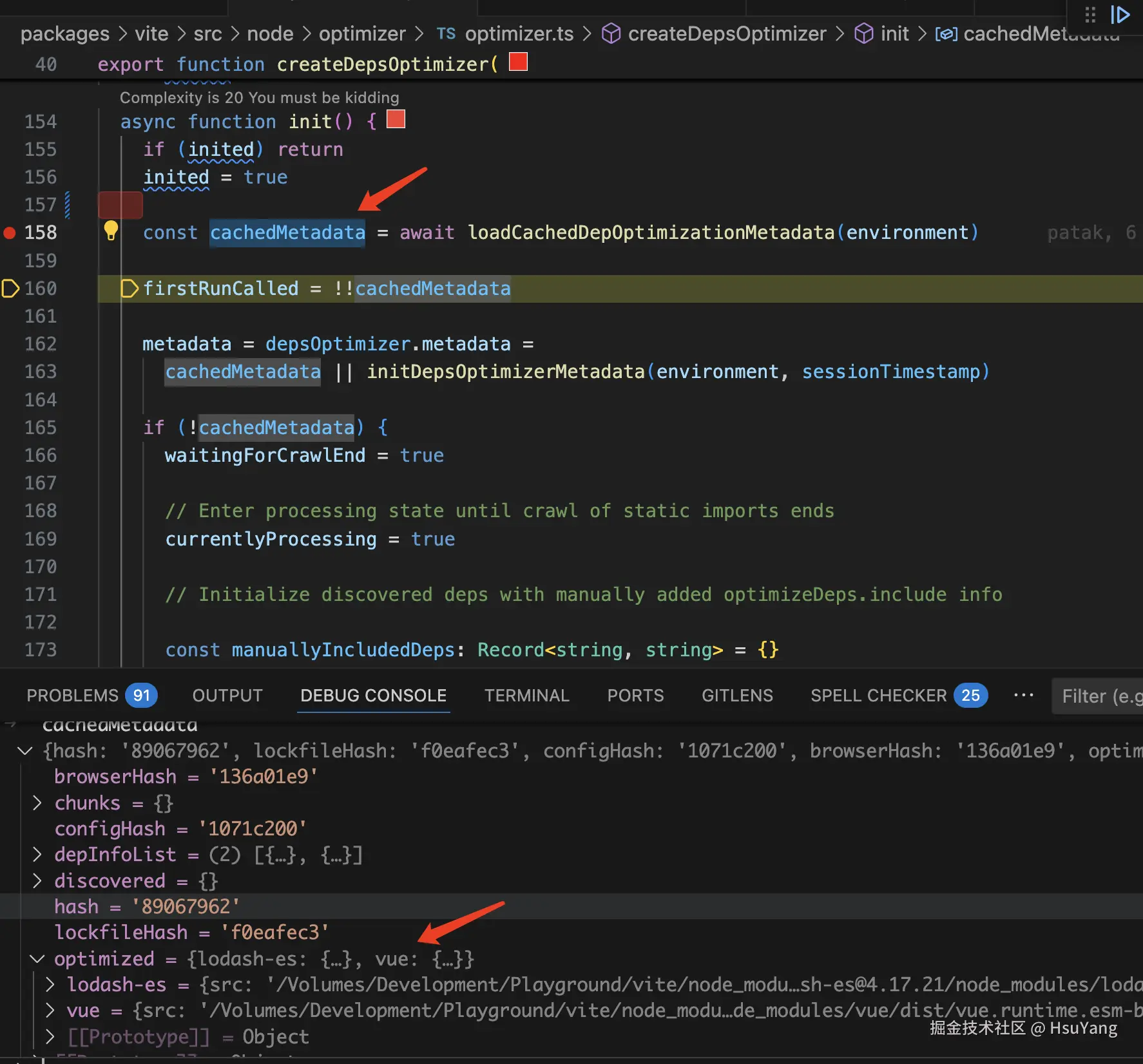Open the src breadcrumb
Image resolution: width=1143 pixels, height=1064 pixels.
tap(207, 33)
